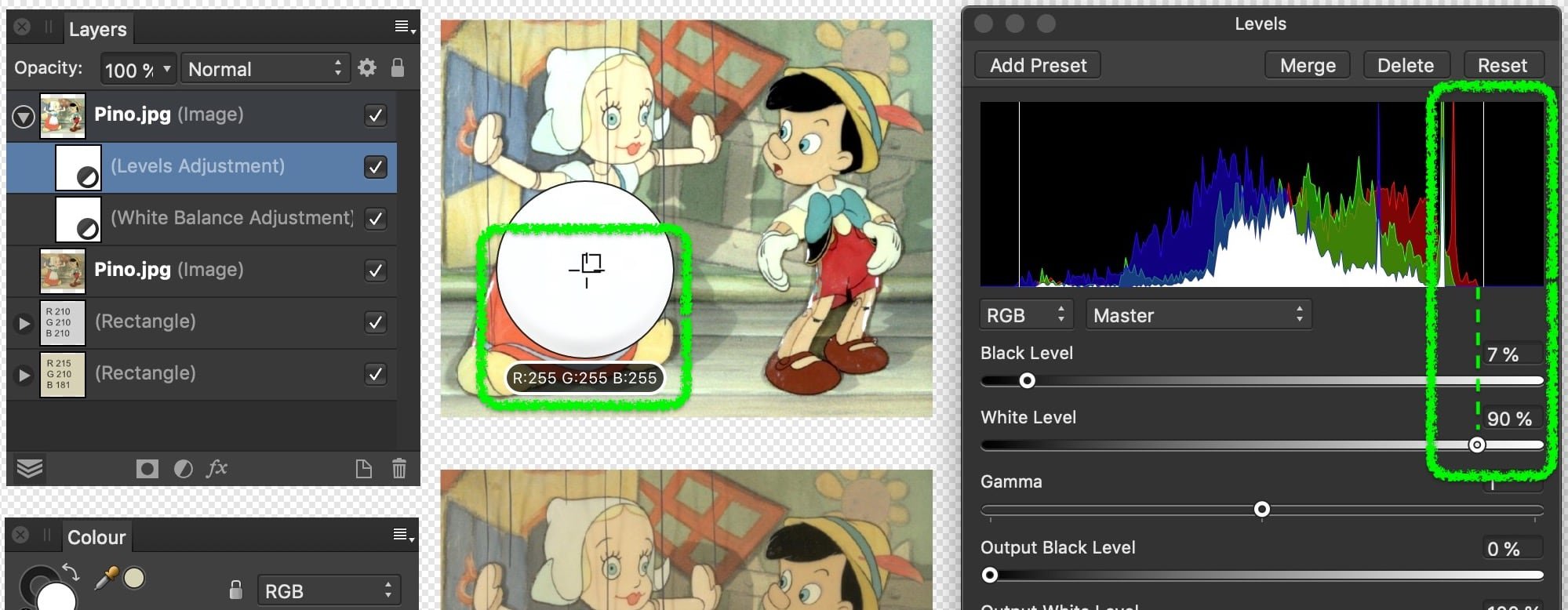Viewport: 1568px width, 610px height.
Task: Click the Output Black Level slider handle
Action: click(x=990, y=575)
